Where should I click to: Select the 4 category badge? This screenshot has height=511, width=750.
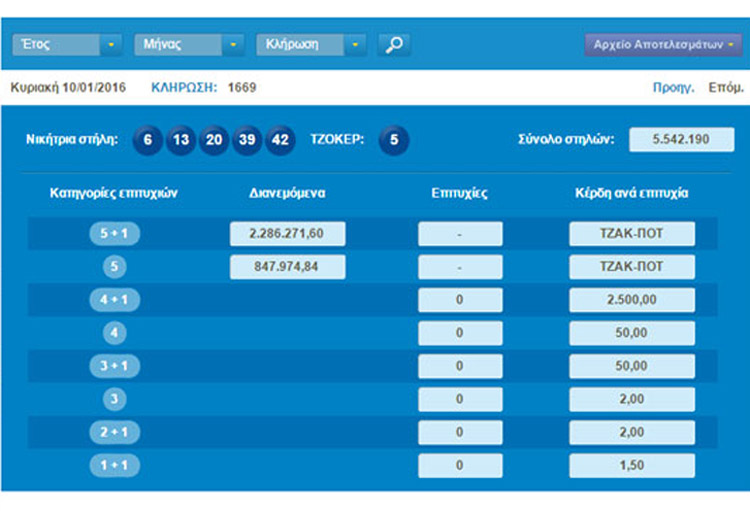coord(114,333)
